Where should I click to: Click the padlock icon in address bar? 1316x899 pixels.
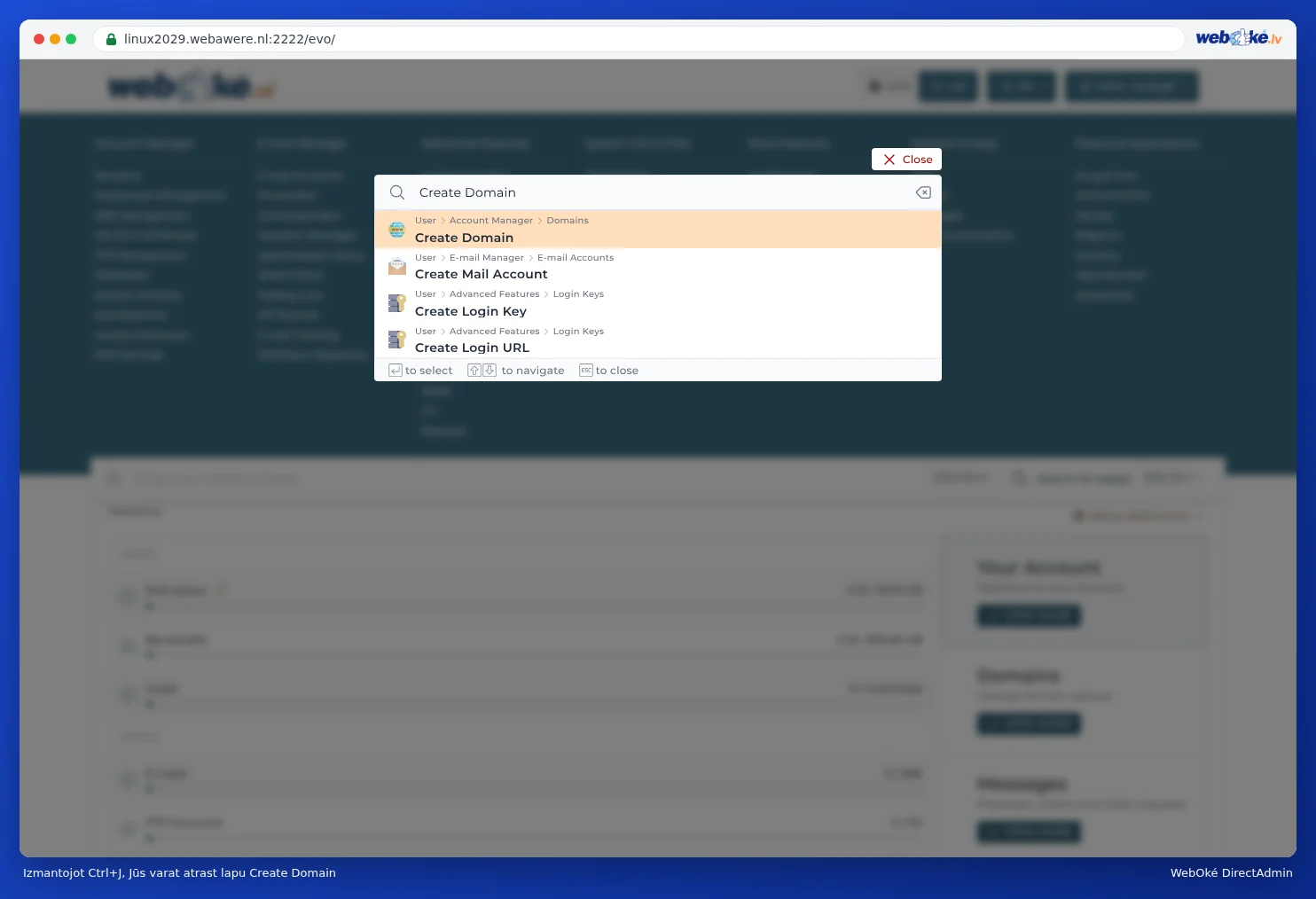pyautogui.click(x=112, y=39)
